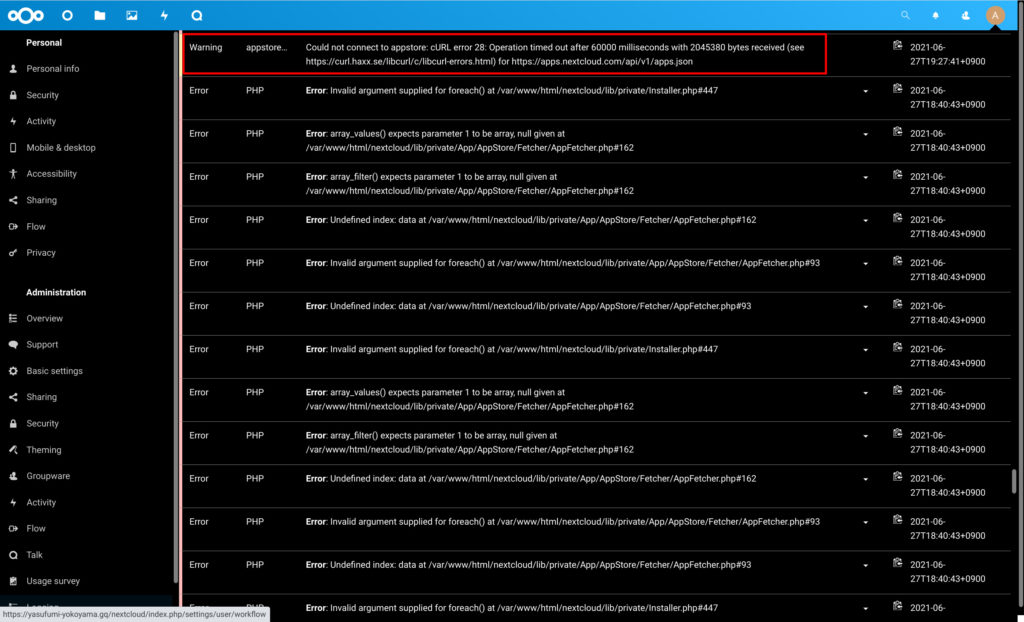1024x622 pixels.
Task: Click the Personal section heading
Action: click(x=44, y=42)
